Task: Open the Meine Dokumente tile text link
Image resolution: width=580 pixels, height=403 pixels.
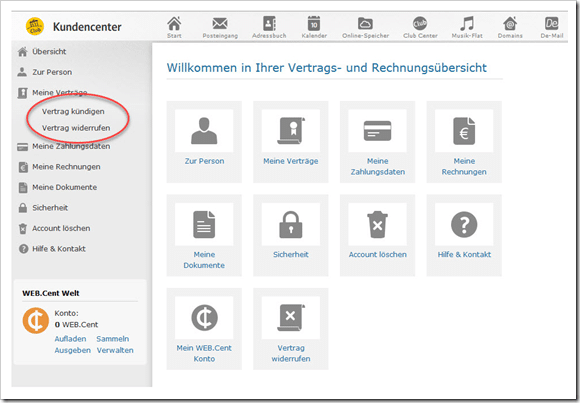Action: click(x=204, y=260)
